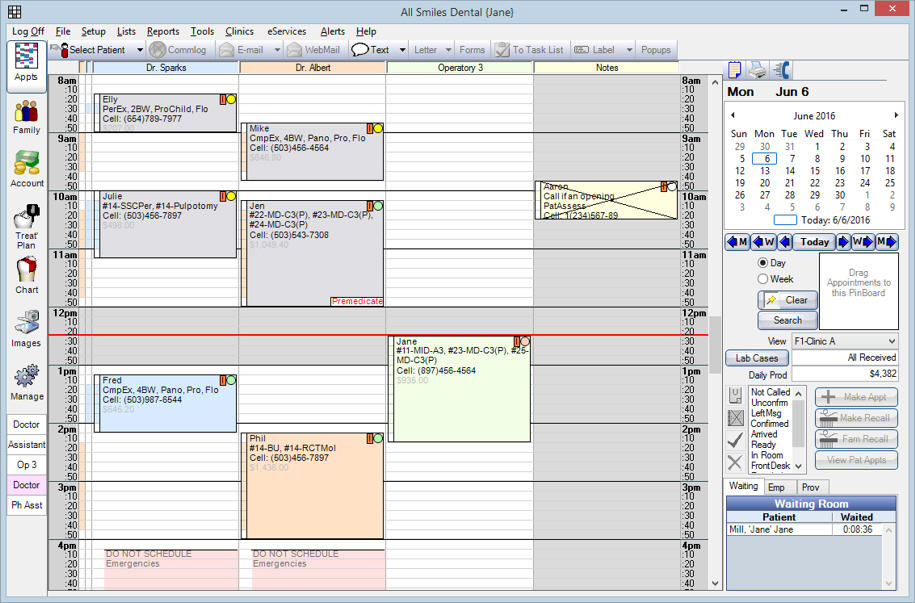Click the Clear pinboard button
The height and width of the screenshot is (603, 915).
(x=788, y=300)
